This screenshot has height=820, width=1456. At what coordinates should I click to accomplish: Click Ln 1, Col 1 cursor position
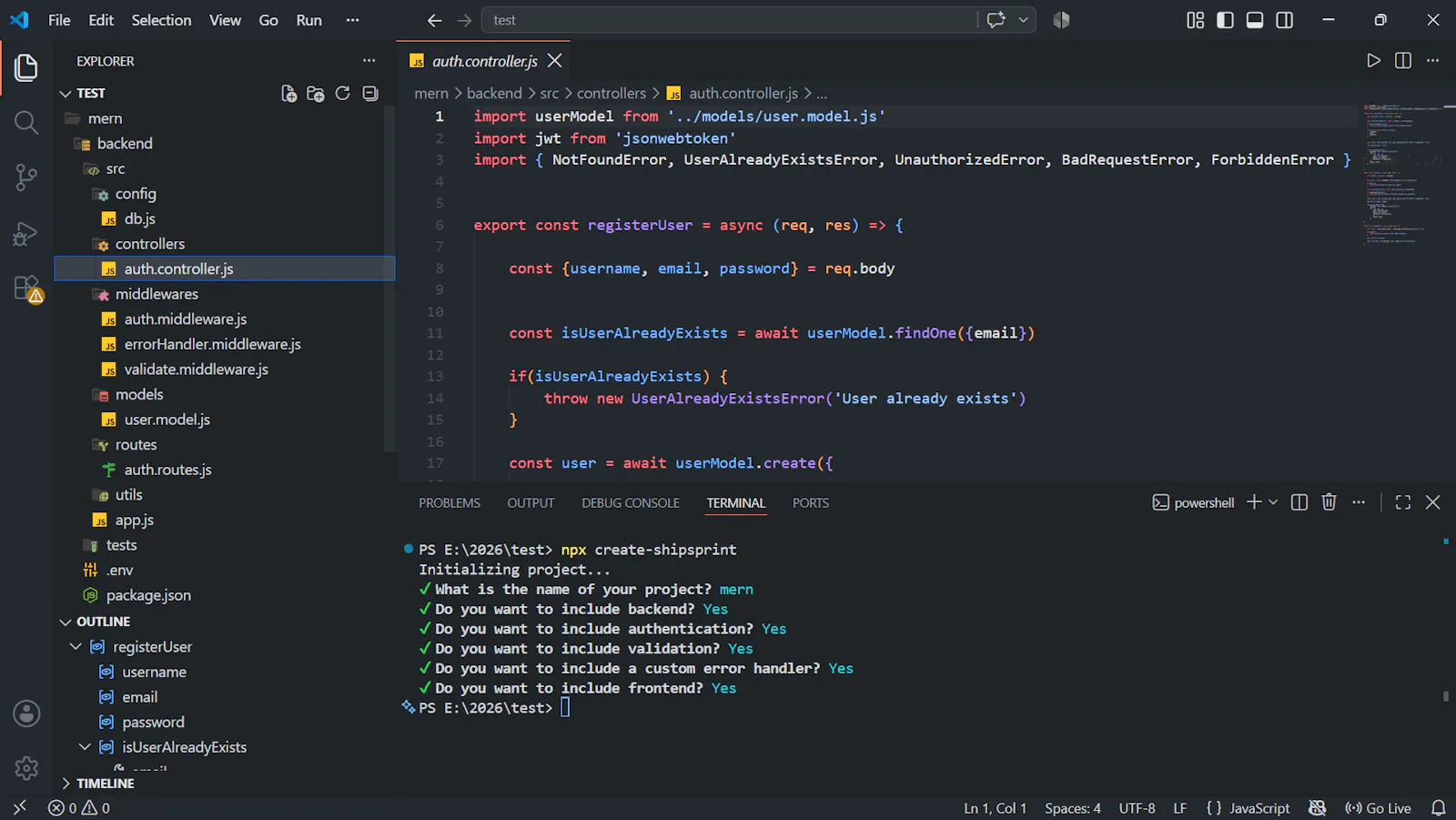click(995, 808)
